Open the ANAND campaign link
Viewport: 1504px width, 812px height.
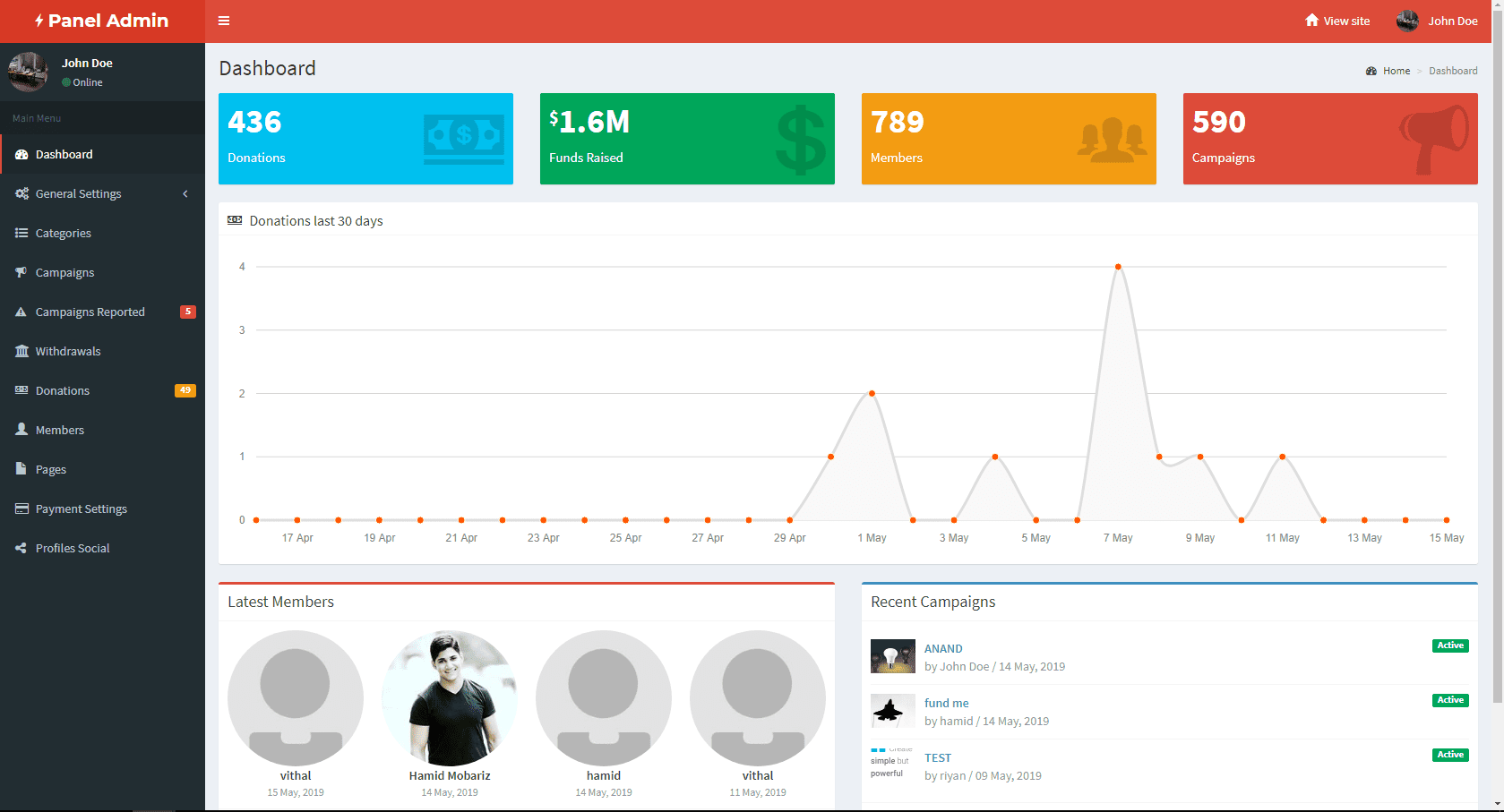click(x=943, y=648)
